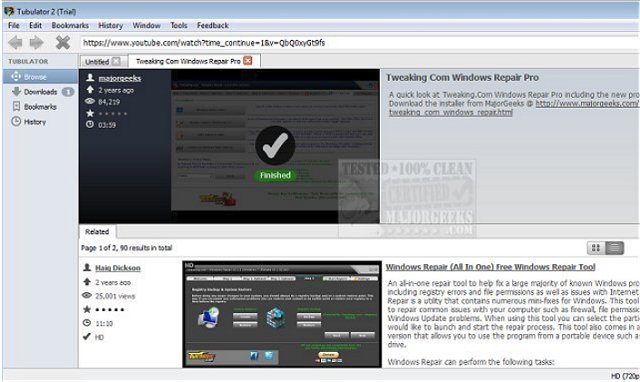Click the forward navigation arrow
Viewport: 640px width, 382px height.
(37, 42)
